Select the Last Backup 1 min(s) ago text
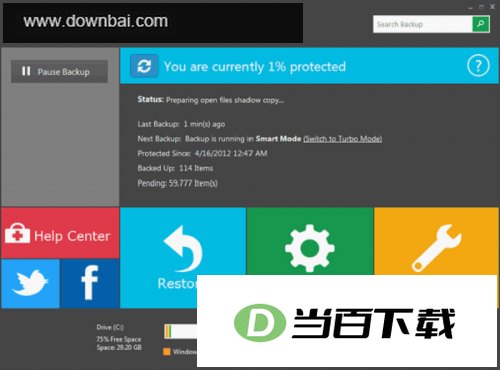The width and height of the screenshot is (500, 370). click(x=181, y=124)
